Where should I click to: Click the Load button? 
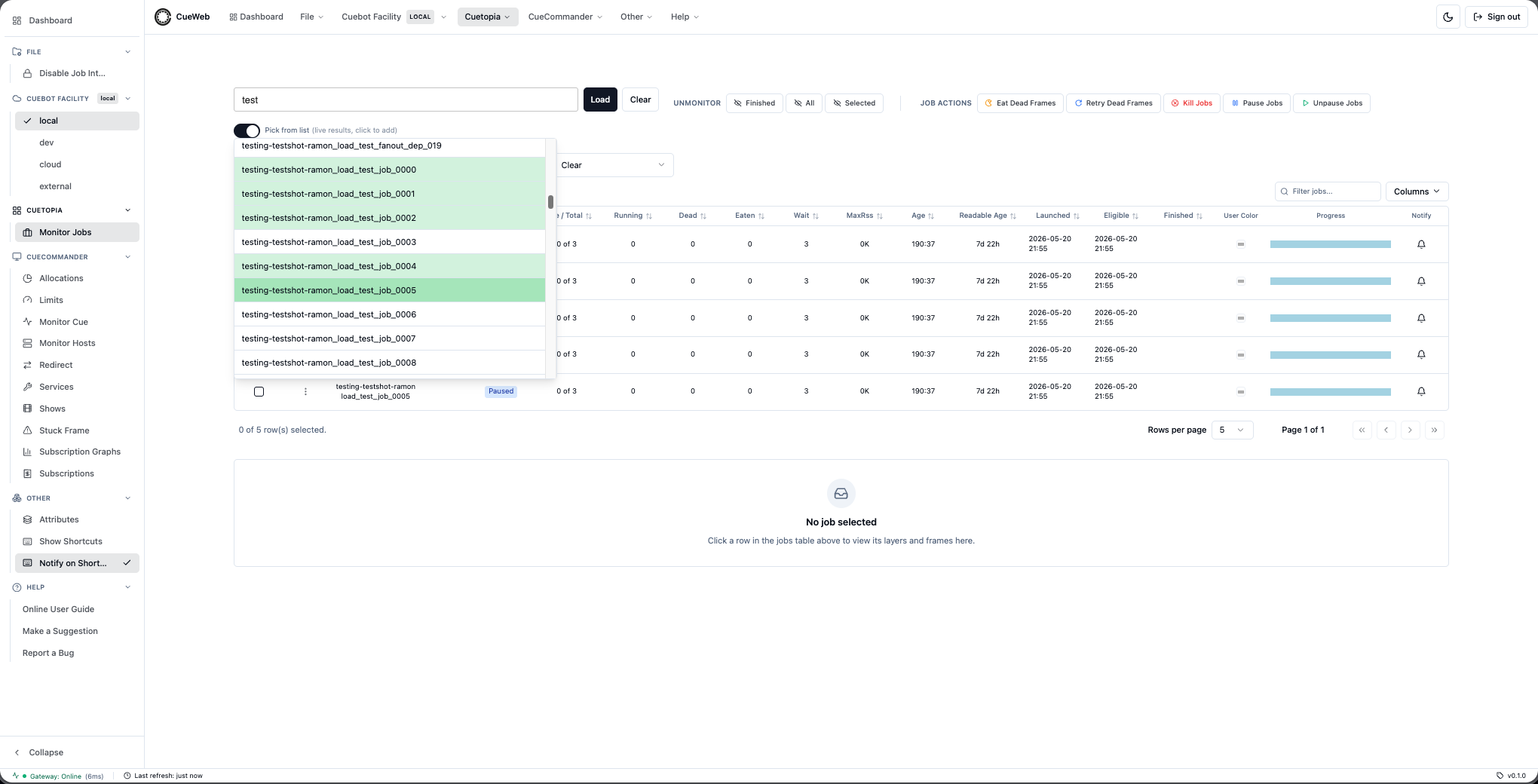(x=600, y=100)
